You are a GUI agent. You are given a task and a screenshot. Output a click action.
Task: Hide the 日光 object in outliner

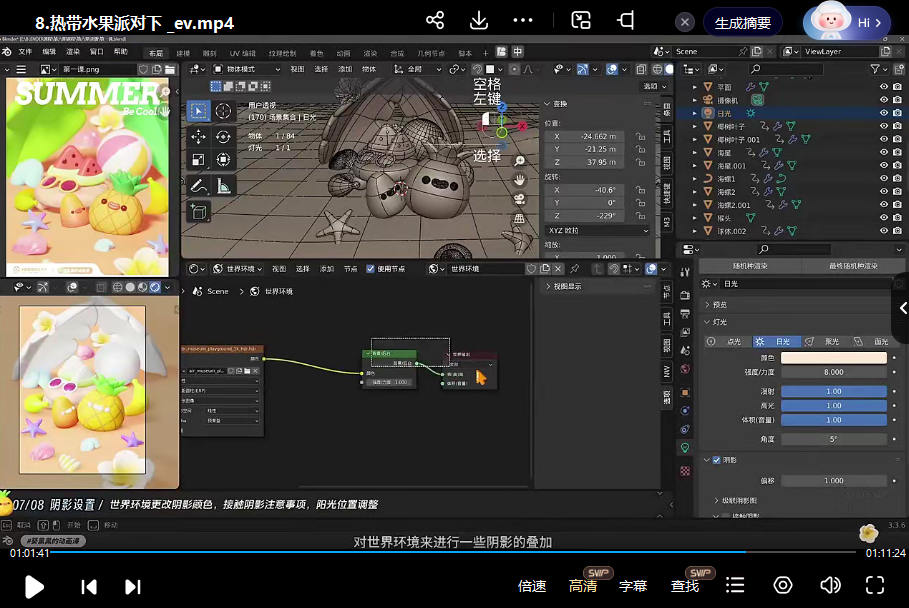point(883,114)
